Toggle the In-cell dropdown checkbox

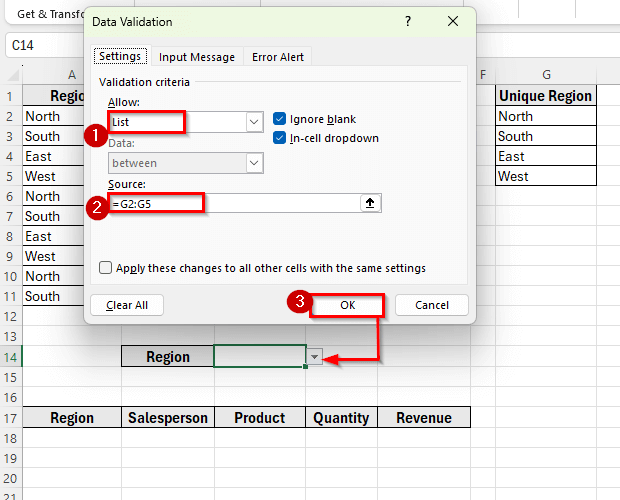279,138
